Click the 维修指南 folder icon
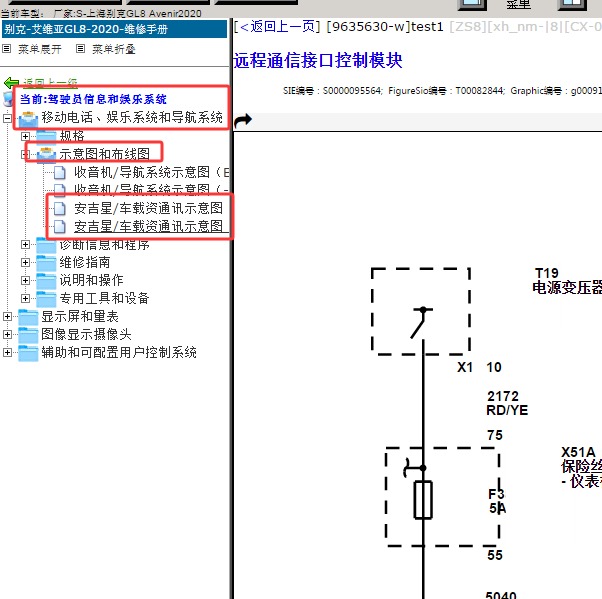The image size is (602, 599). click(x=46, y=263)
